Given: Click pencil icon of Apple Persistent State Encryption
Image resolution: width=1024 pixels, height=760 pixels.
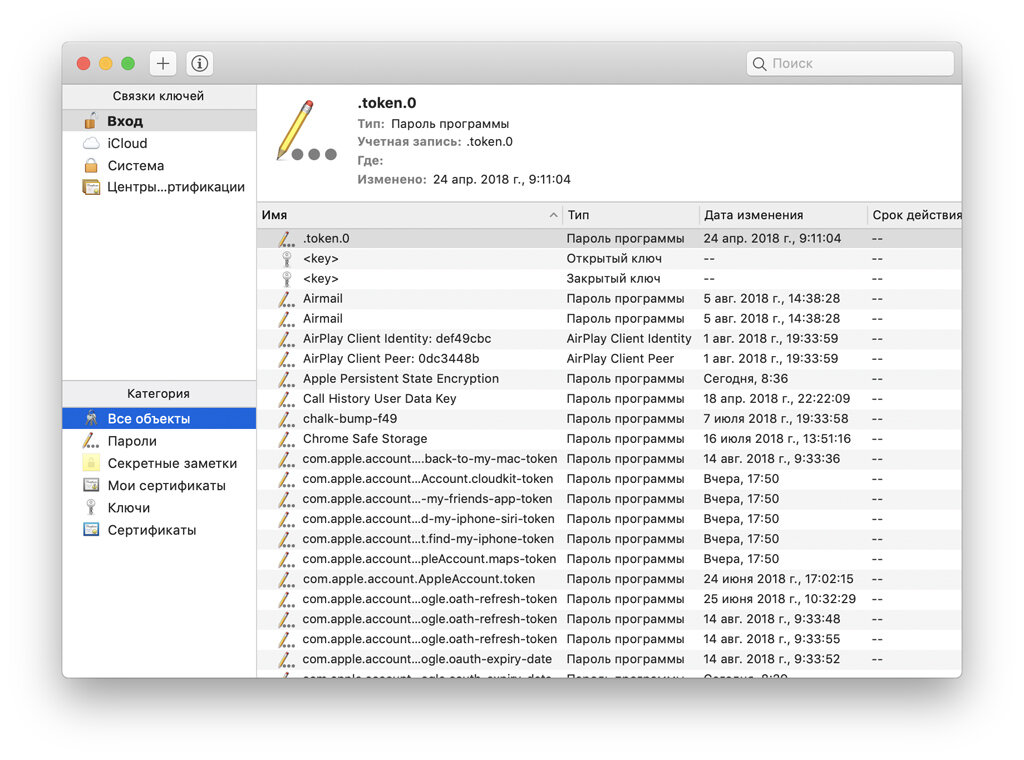Looking at the screenshot, I should [286, 379].
